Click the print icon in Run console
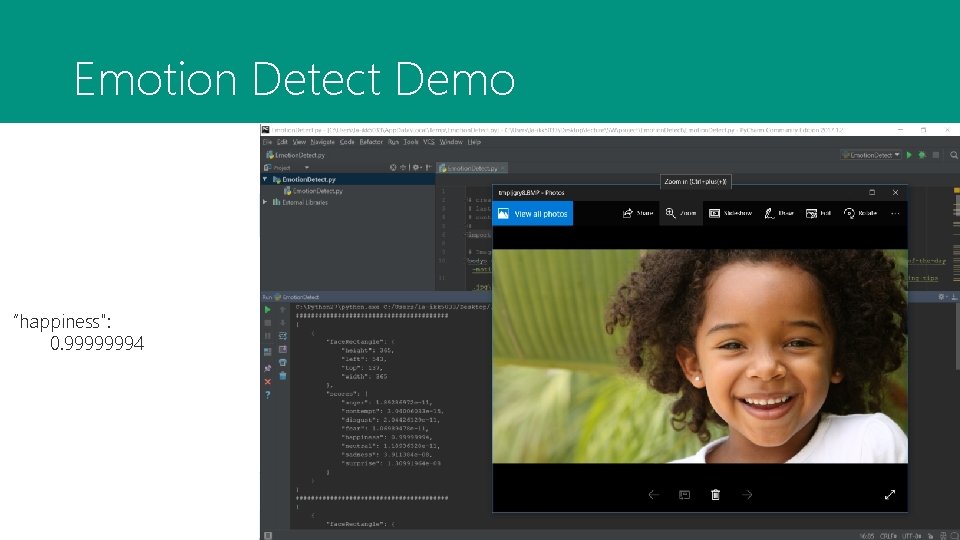This screenshot has width=960, height=540. click(282, 362)
